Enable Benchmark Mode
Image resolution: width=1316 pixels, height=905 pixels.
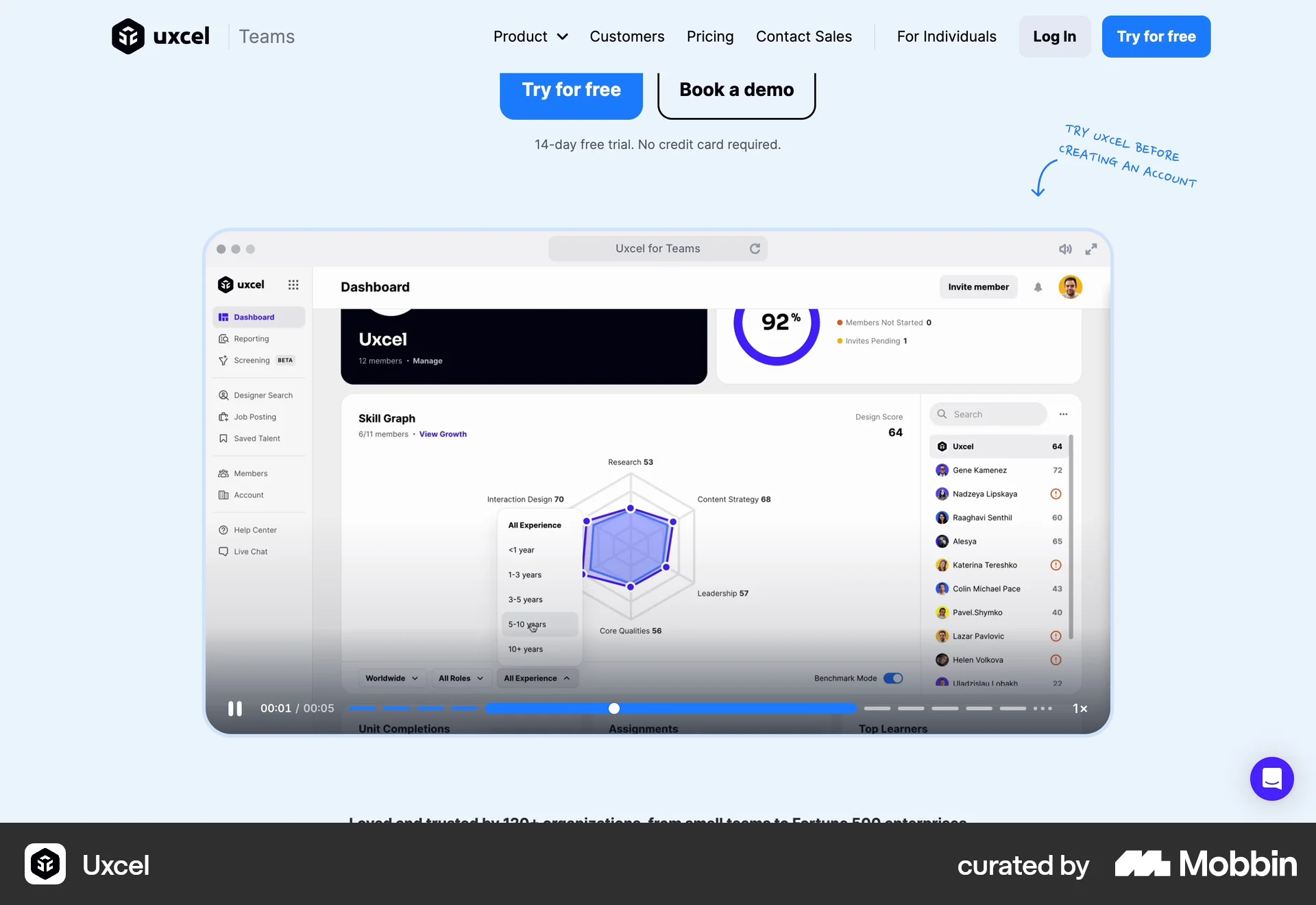pos(893,678)
